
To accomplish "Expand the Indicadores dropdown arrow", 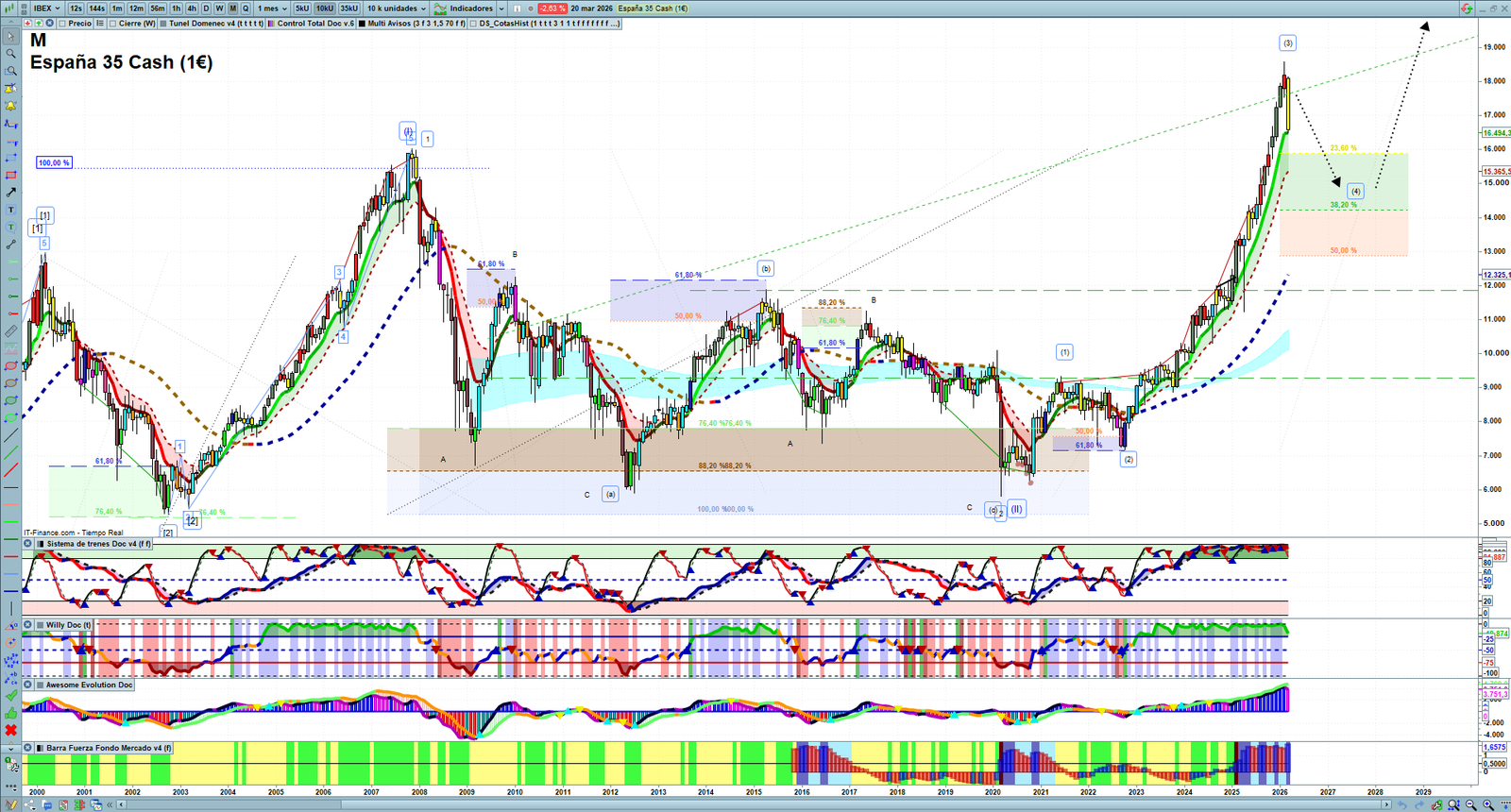I will click(501, 8).
